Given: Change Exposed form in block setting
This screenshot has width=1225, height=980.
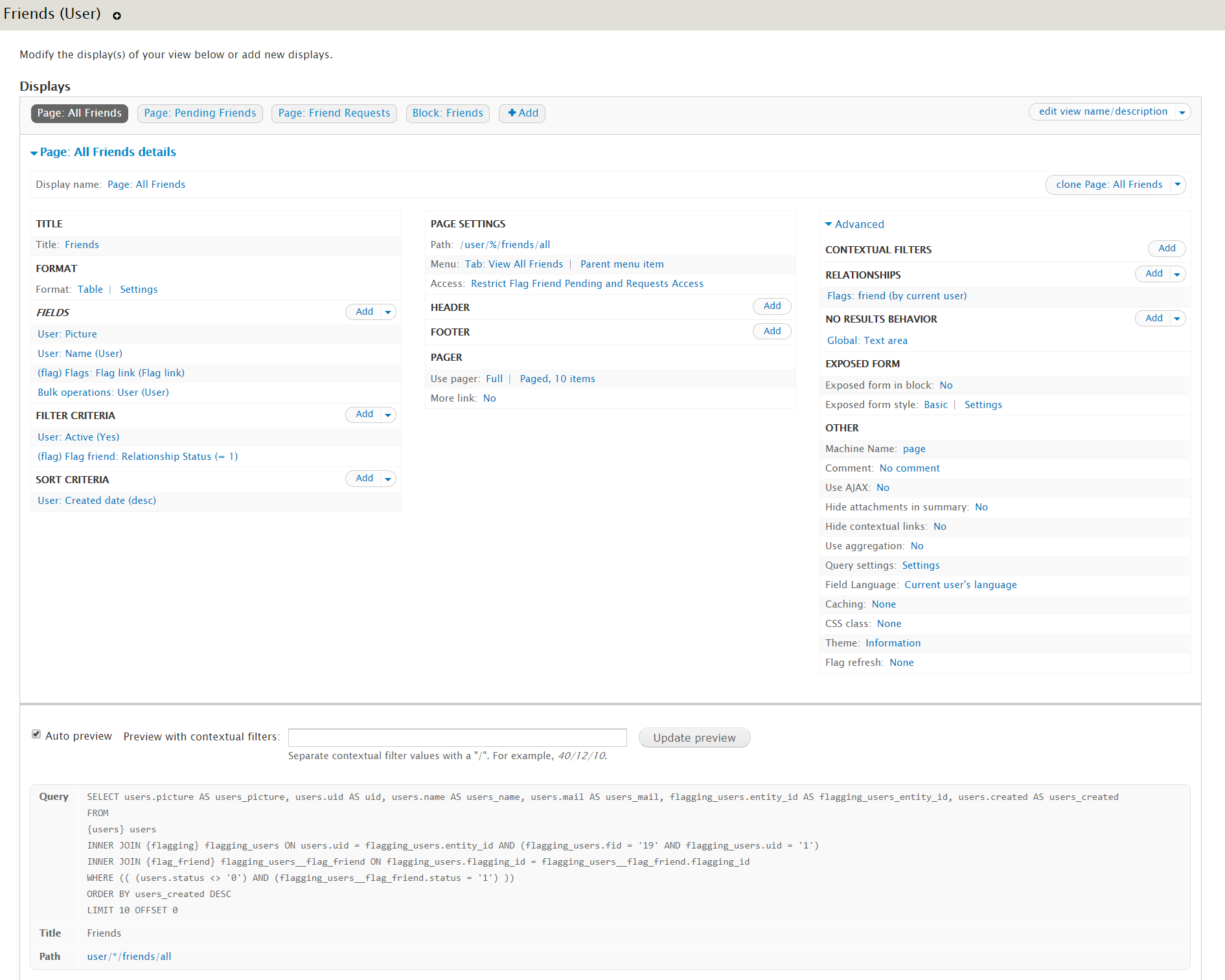Looking at the screenshot, I should [x=946, y=385].
